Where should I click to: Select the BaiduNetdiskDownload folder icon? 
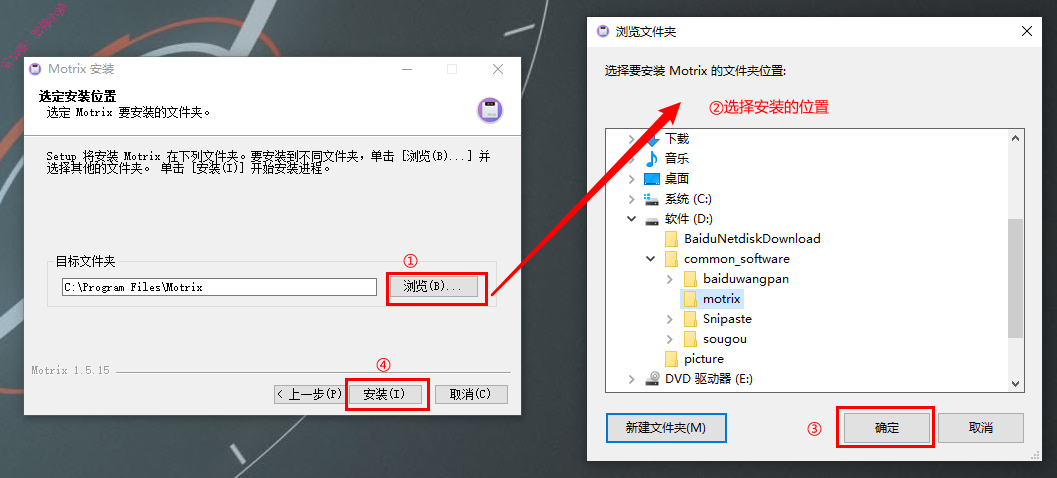click(x=671, y=239)
